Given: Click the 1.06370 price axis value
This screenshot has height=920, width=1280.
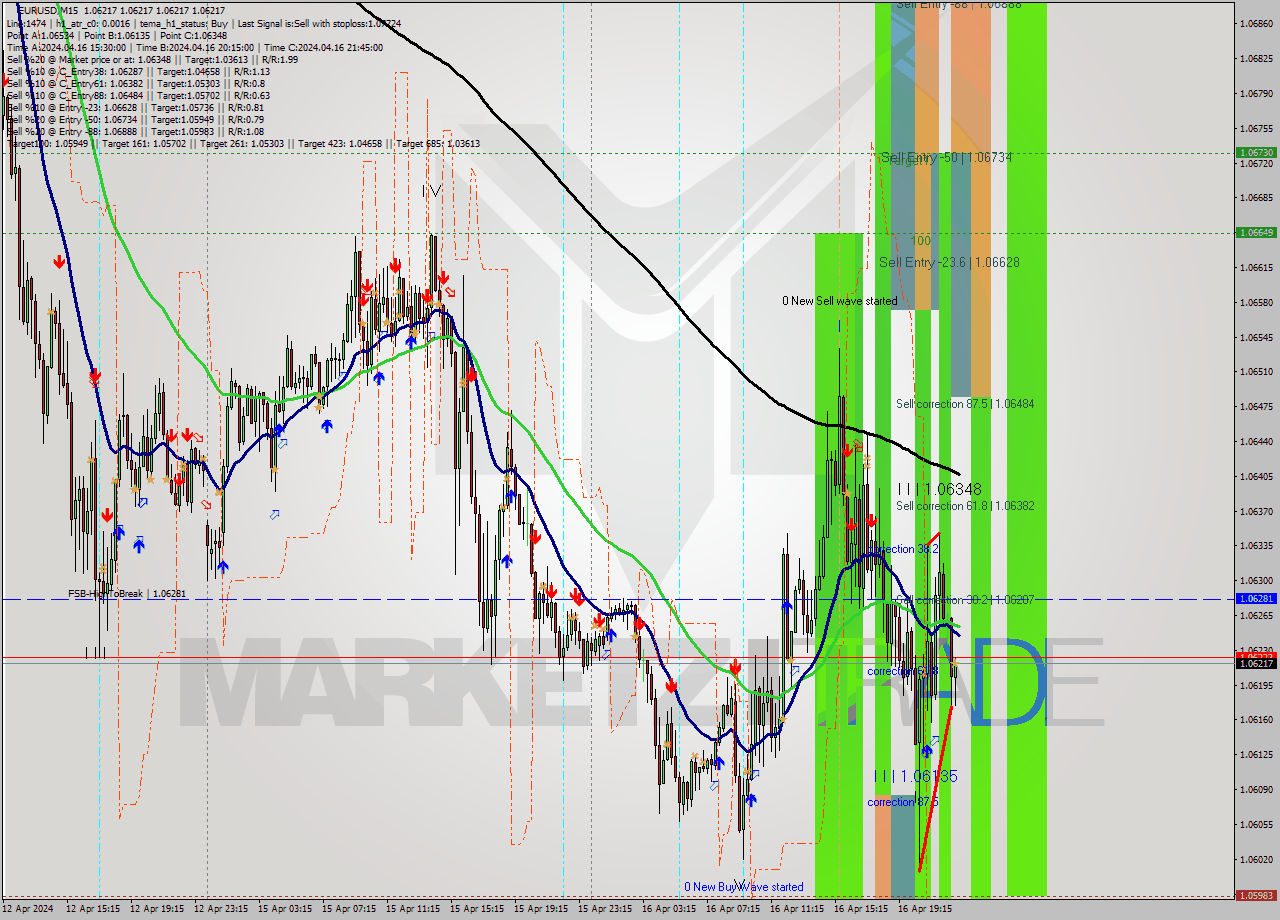Looking at the screenshot, I should click(x=1256, y=512).
